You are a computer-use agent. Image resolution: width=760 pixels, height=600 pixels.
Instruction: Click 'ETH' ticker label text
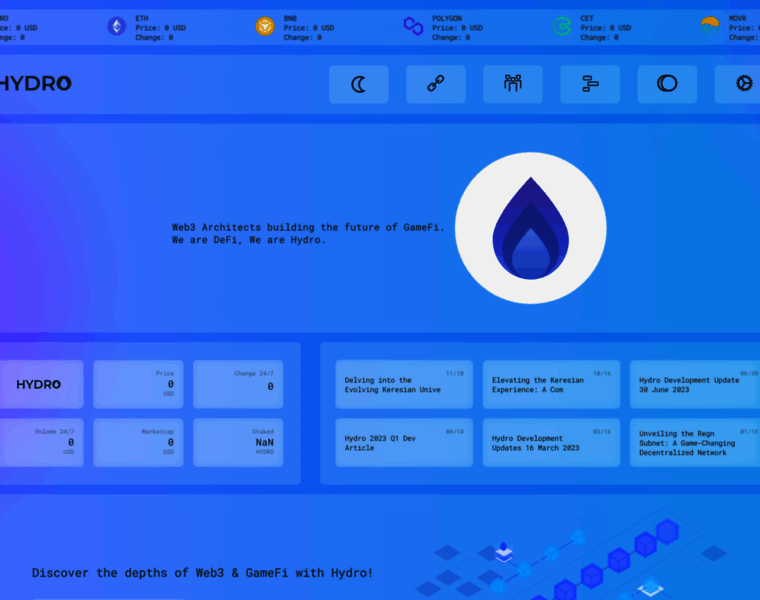point(142,18)
